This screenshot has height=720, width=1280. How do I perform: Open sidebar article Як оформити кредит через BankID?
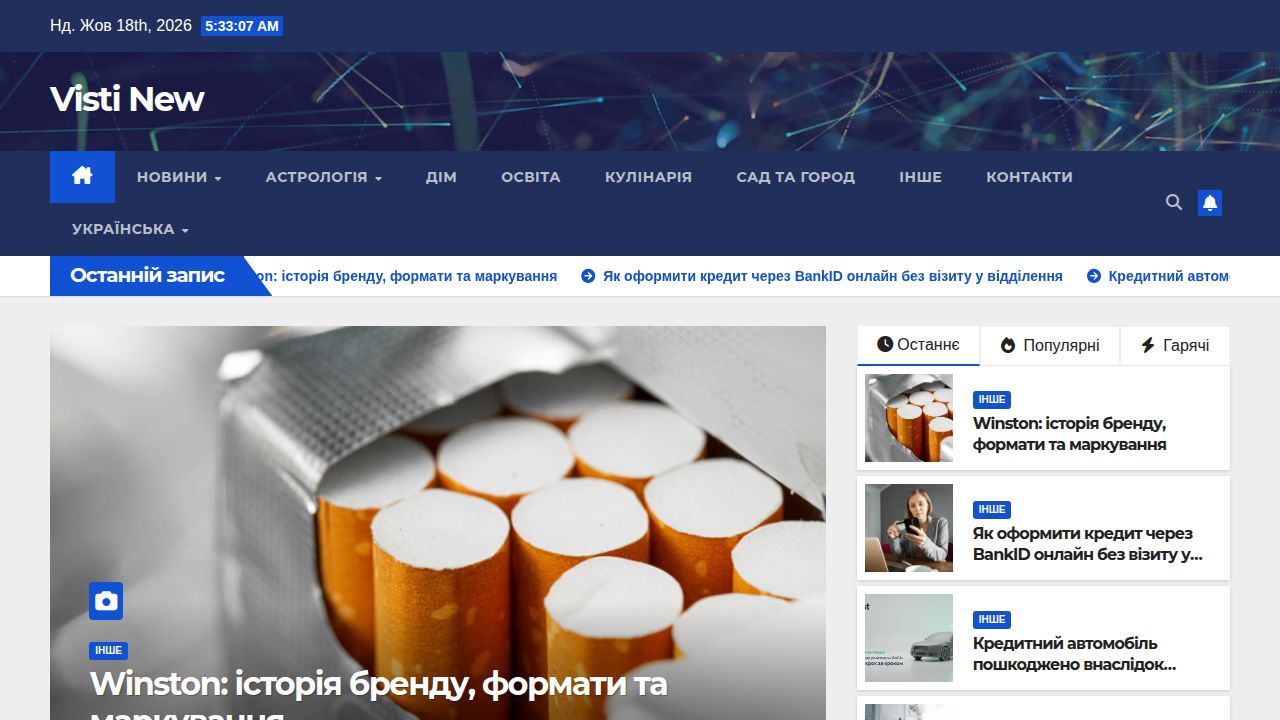[1087, 544]
